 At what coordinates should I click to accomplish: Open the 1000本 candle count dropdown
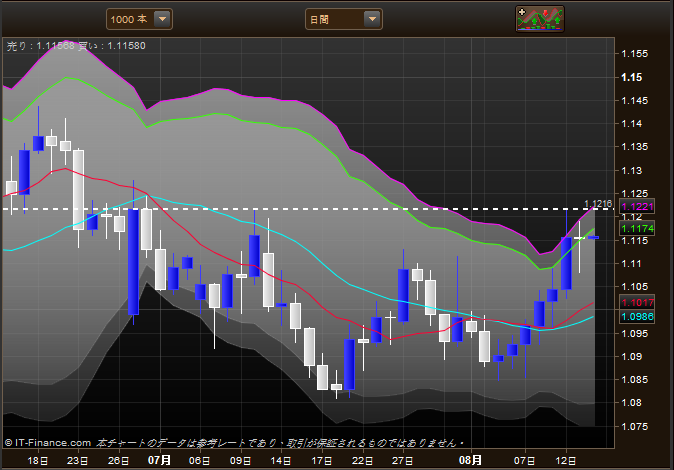(139, 19)
